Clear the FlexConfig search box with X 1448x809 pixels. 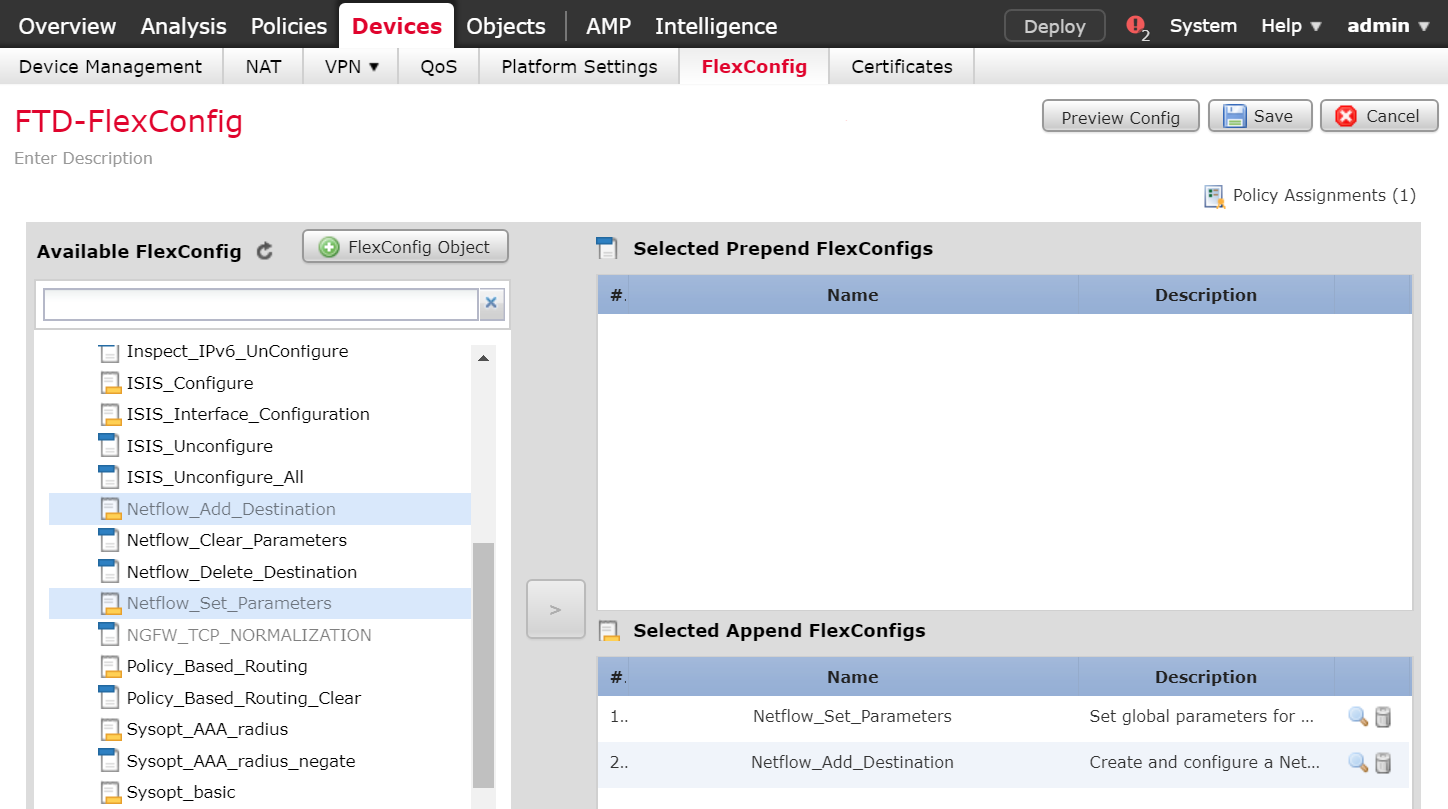click(491, 305)
